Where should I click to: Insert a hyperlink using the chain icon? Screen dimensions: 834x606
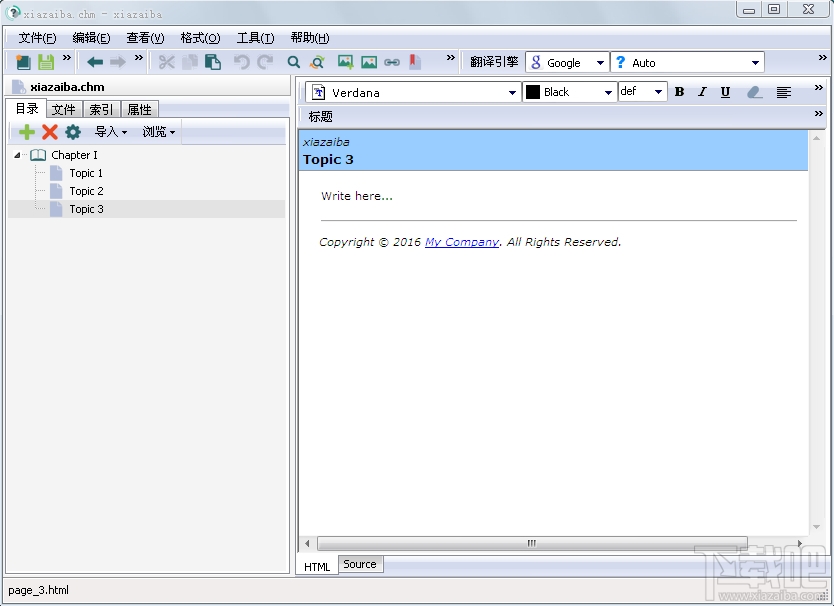pos(392,61)
